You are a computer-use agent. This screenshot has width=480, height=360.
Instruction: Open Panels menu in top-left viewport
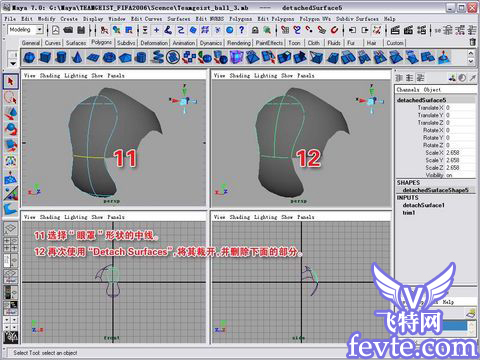click(x=116, y=76)
